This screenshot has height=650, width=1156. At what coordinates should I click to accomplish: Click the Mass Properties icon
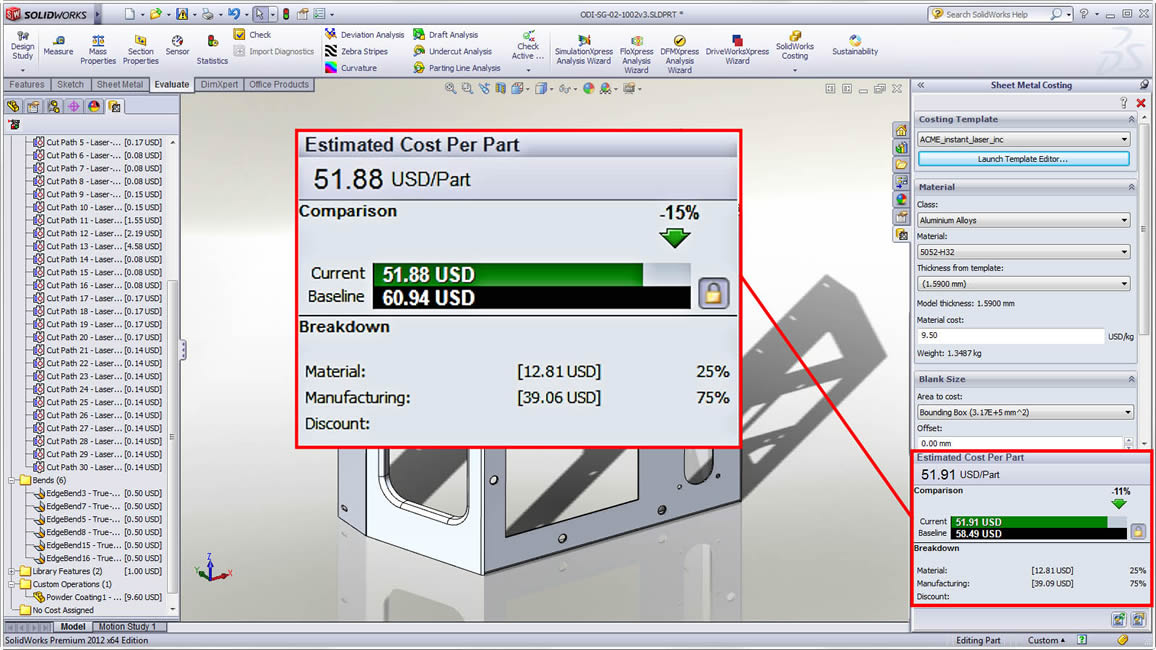pyautogui.click(x=98, y=45)
